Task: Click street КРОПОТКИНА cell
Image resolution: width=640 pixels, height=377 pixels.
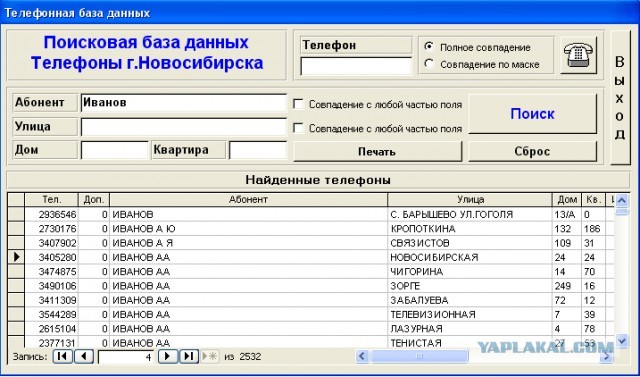Action: [470, 228]
